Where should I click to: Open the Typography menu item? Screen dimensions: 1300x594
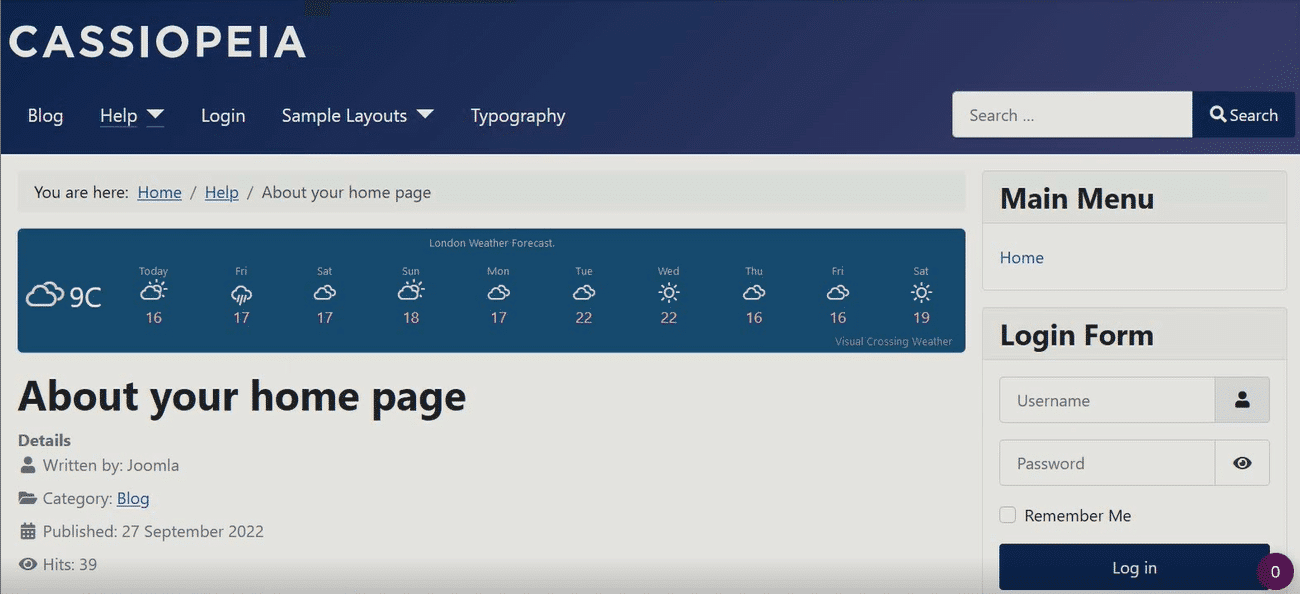517,114
